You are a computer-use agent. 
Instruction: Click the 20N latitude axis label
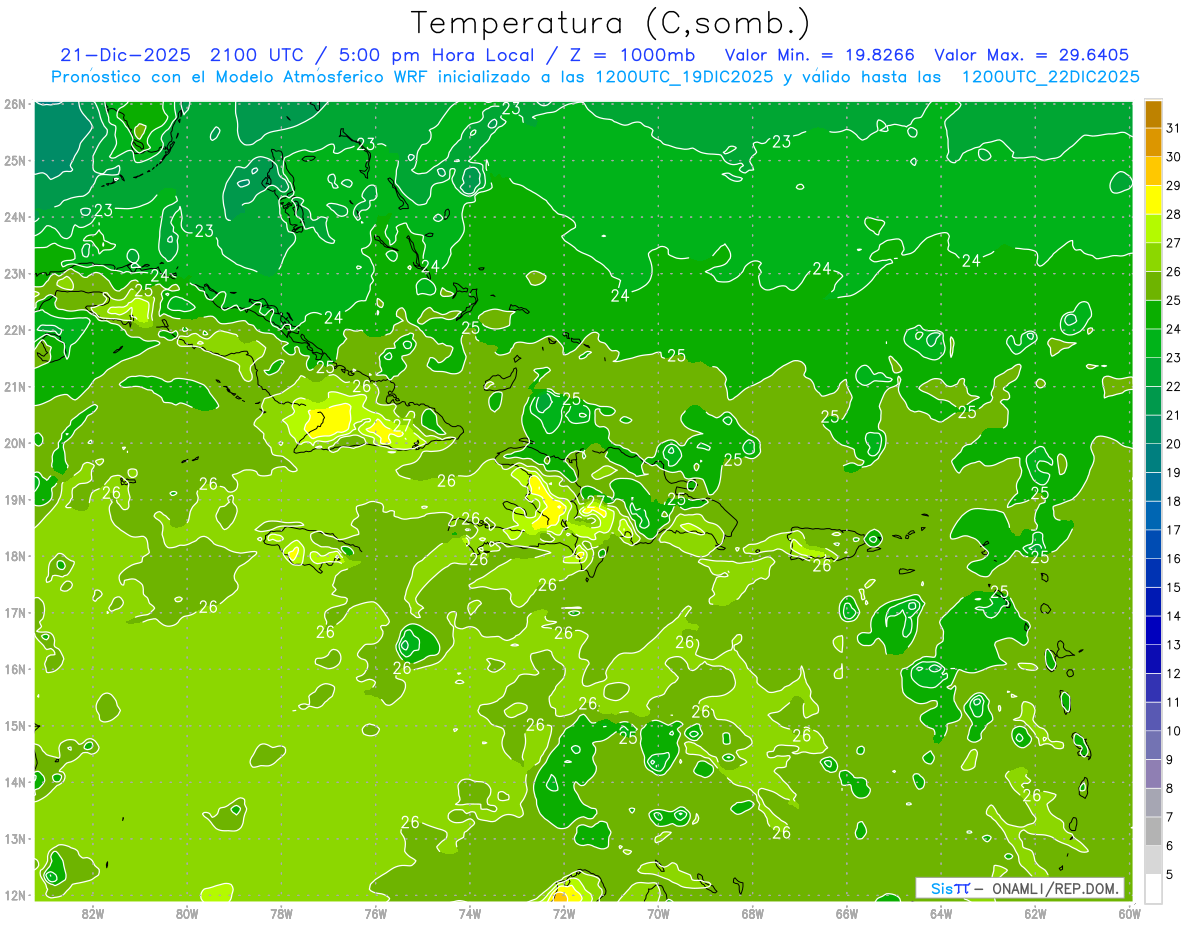coord(15,443)
